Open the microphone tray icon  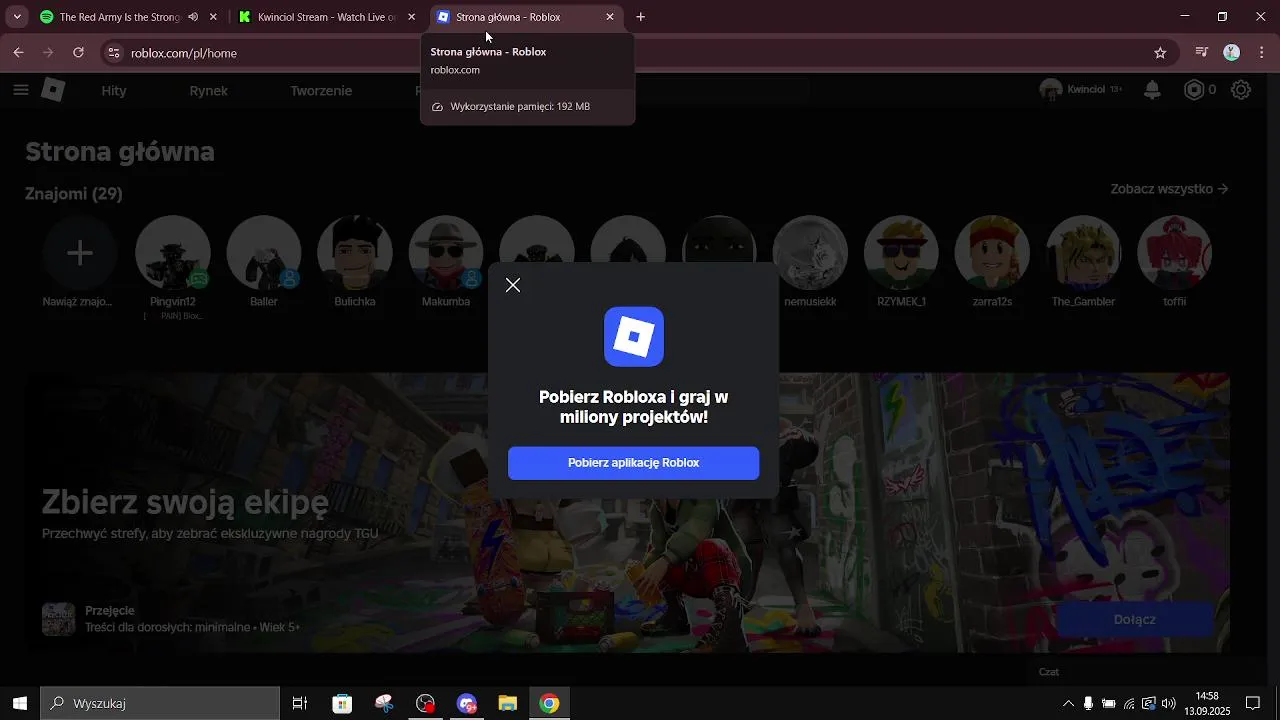point(1088,703)
